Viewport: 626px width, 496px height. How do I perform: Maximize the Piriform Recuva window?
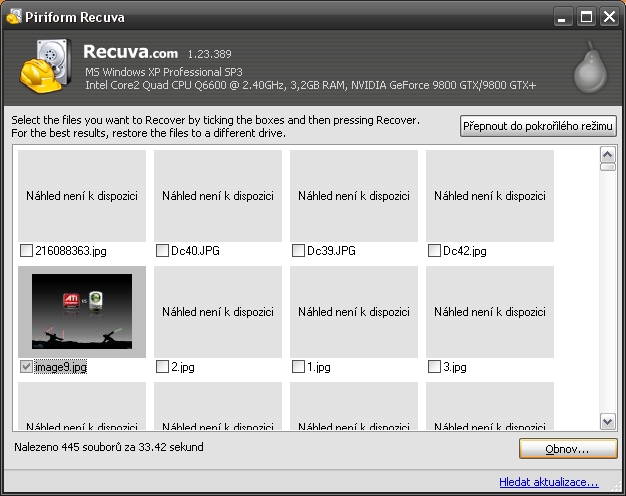click(x=586, y=17)
